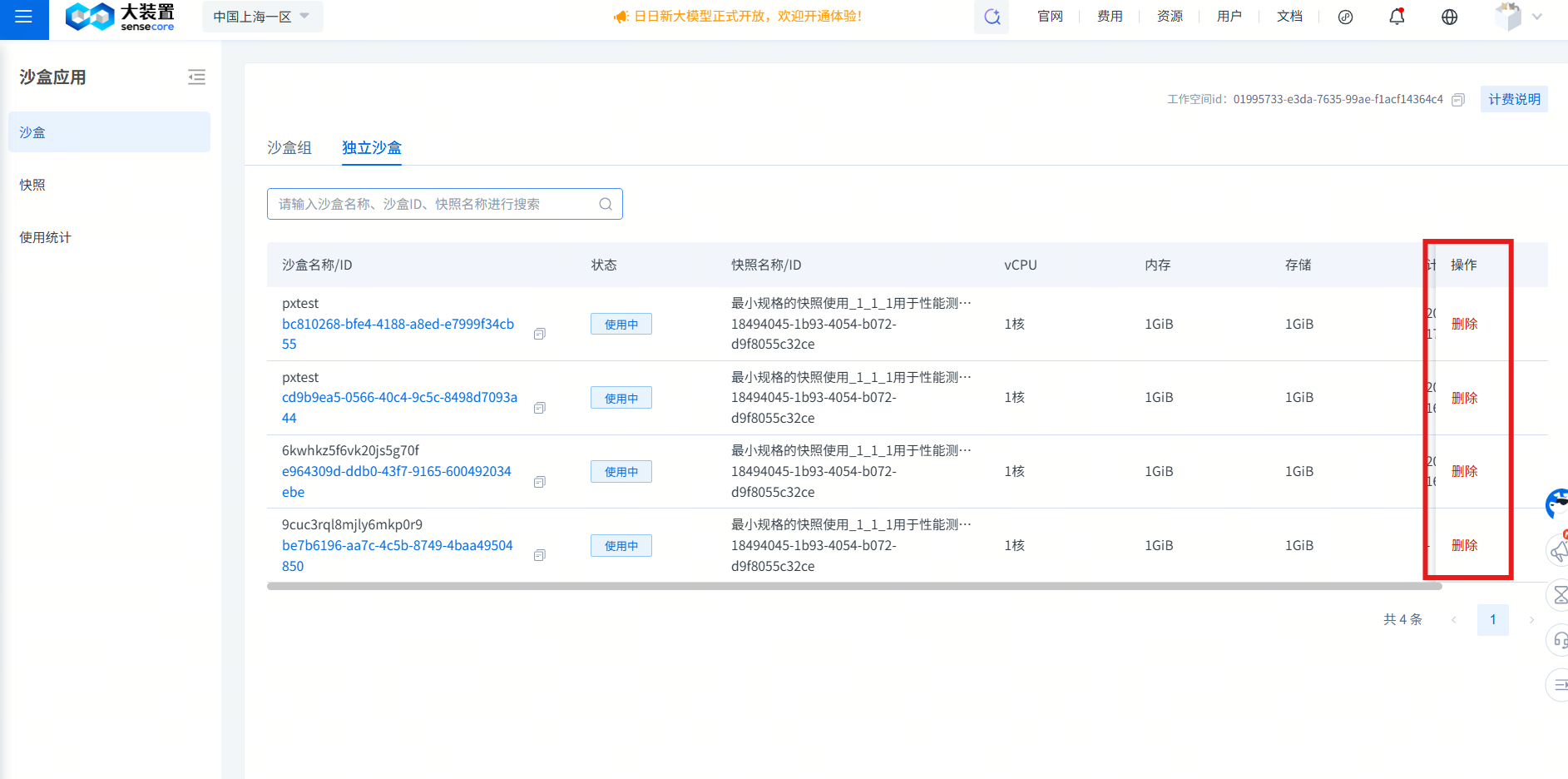
Task: Click the globe language icon
Action: coord(1449,17)
